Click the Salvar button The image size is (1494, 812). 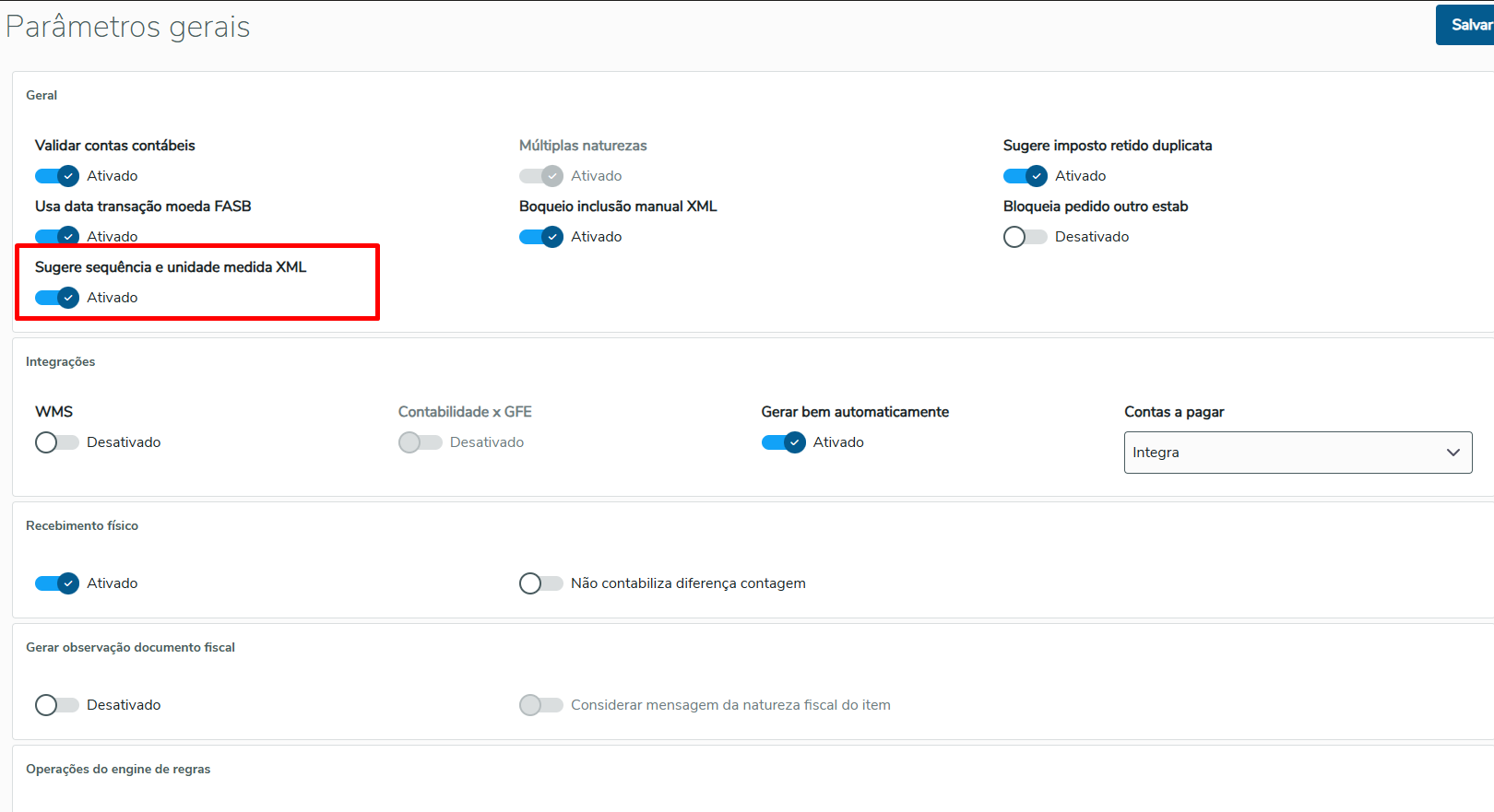1468,25
